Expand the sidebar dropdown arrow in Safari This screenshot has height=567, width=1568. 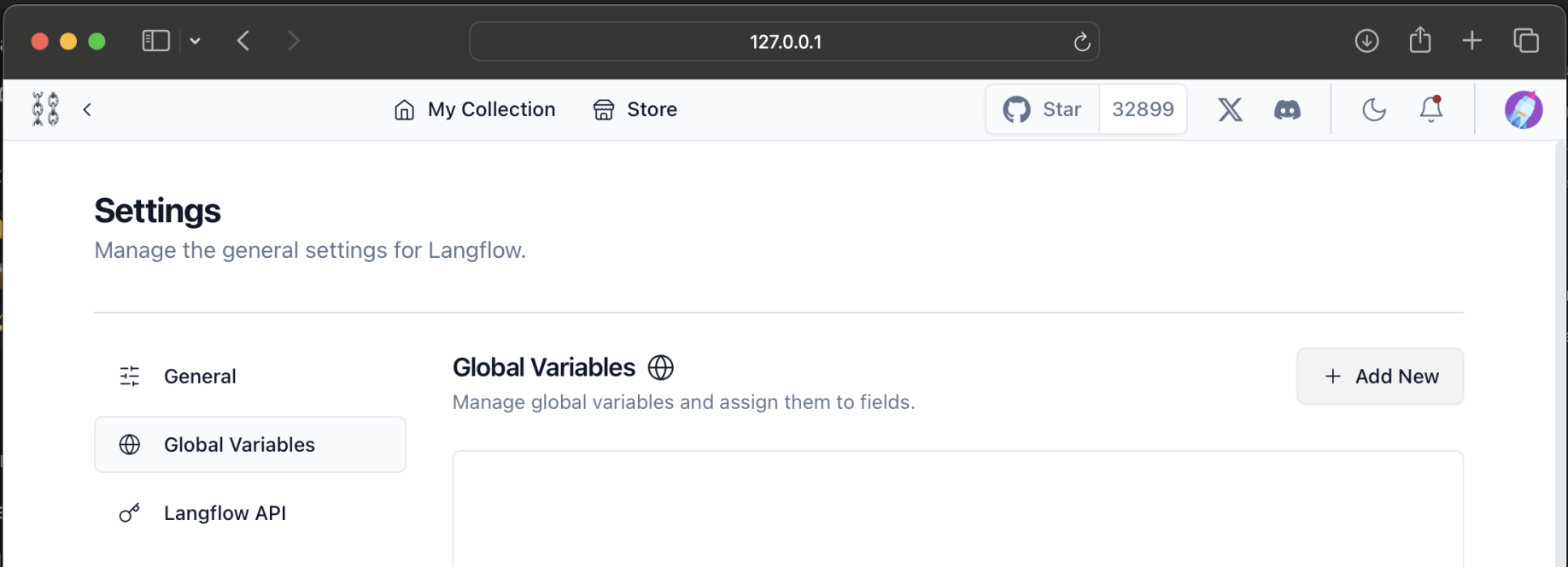pos(196,41)
